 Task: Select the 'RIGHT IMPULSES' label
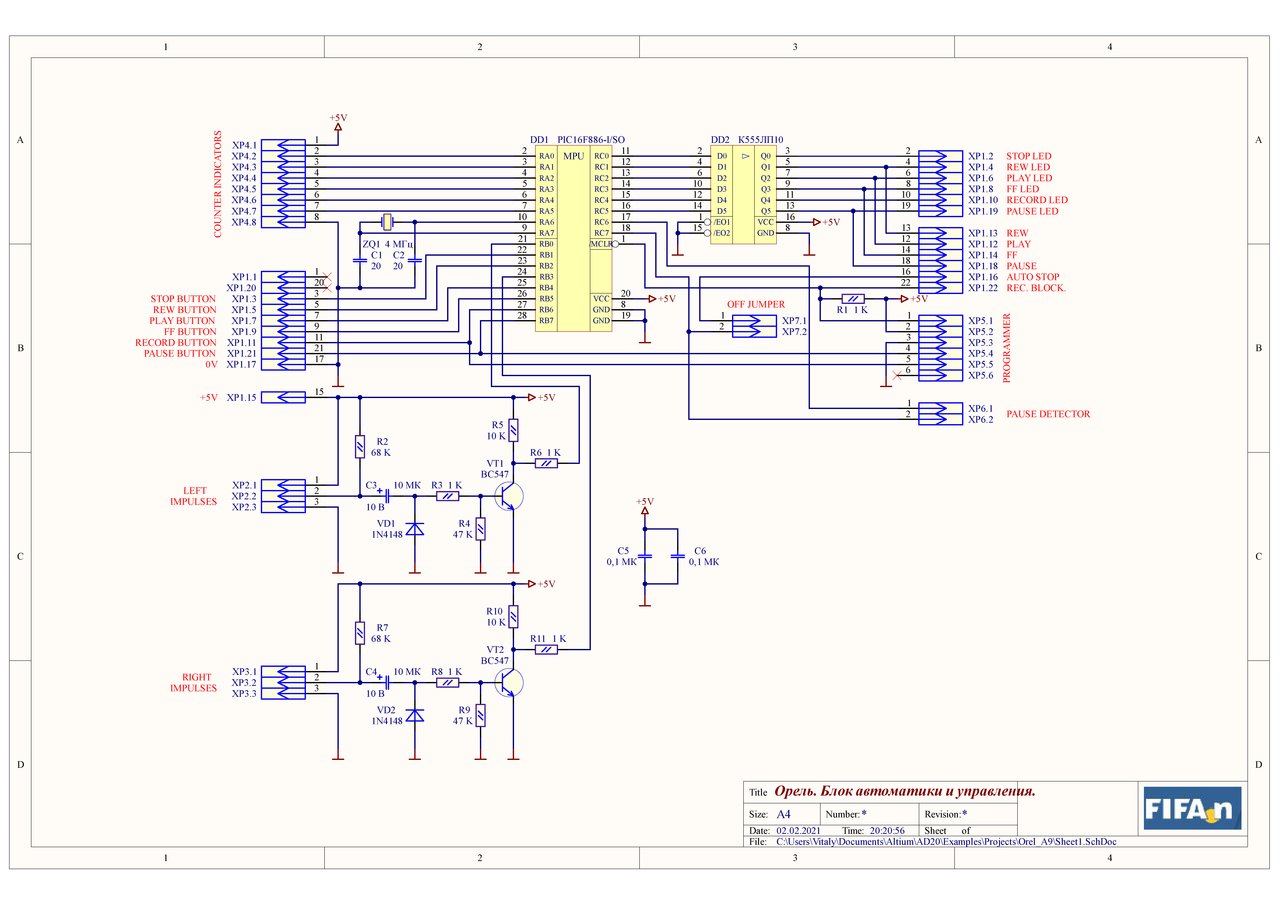194,683
